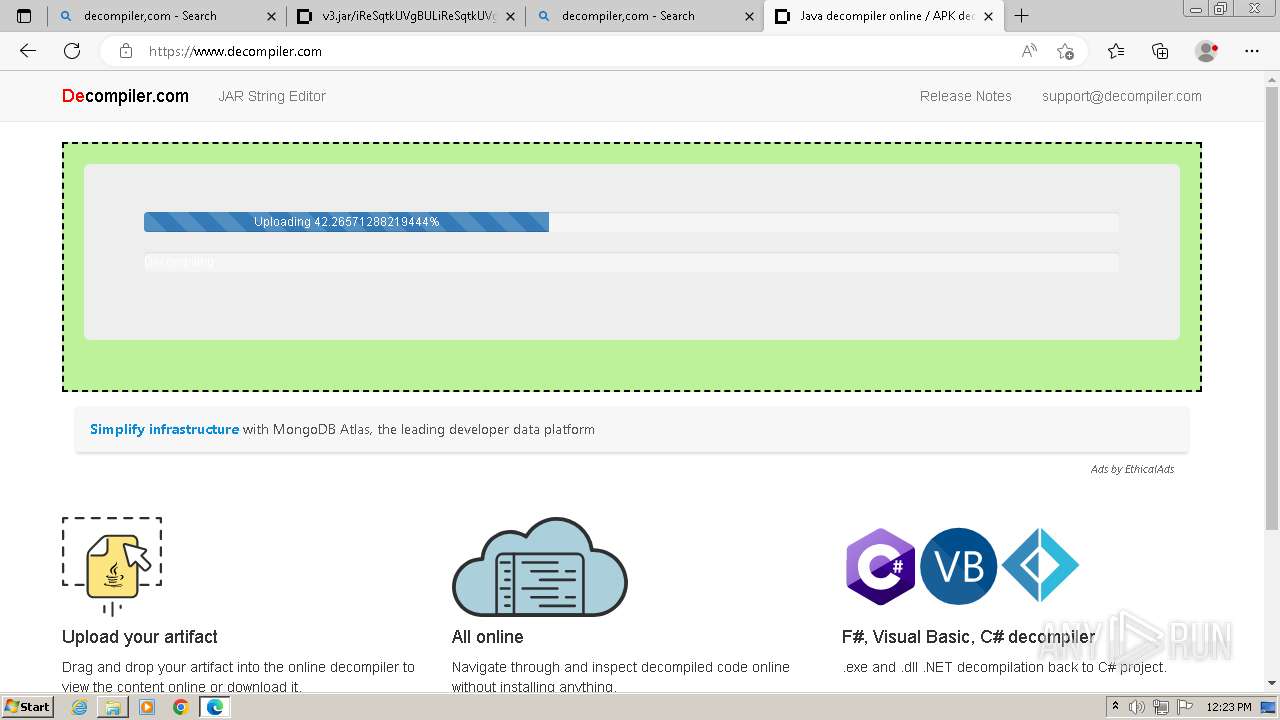Go back to previous page
Image resolution: width=1280 pixels, height=720 pixels.
pos(28,51)
